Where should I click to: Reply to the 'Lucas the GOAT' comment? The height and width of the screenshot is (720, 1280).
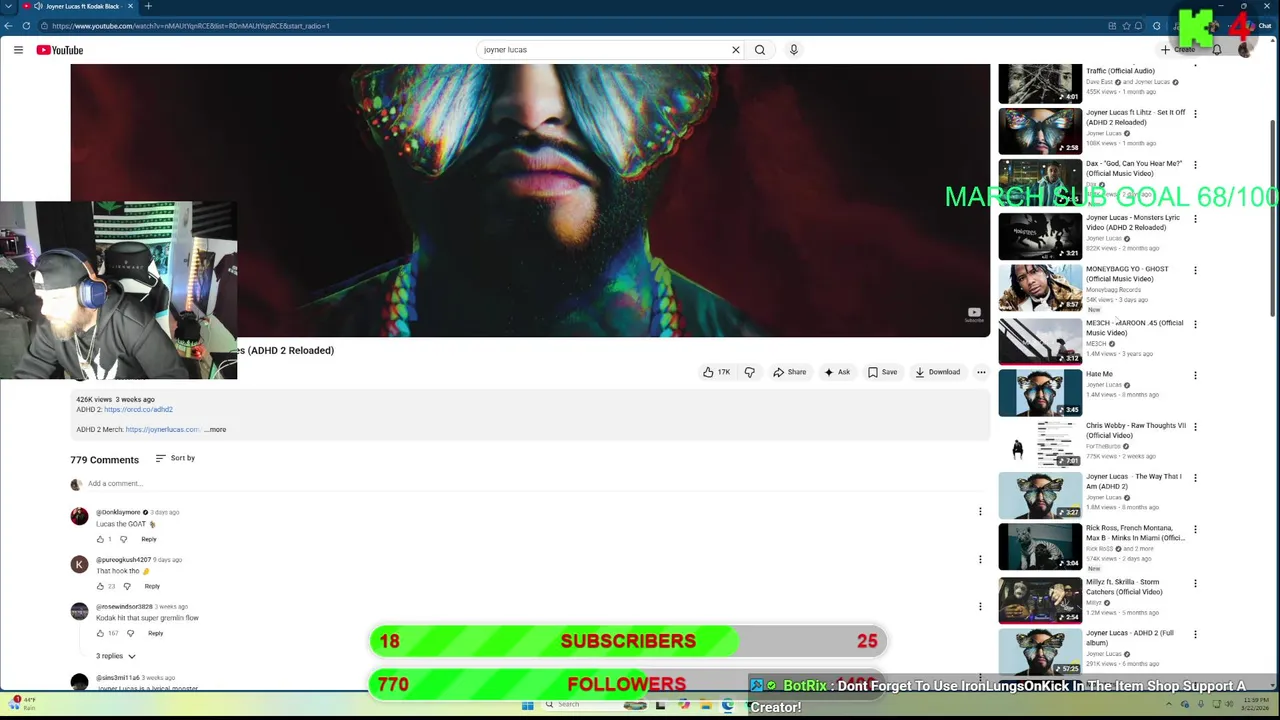click(x=149, y=539)
